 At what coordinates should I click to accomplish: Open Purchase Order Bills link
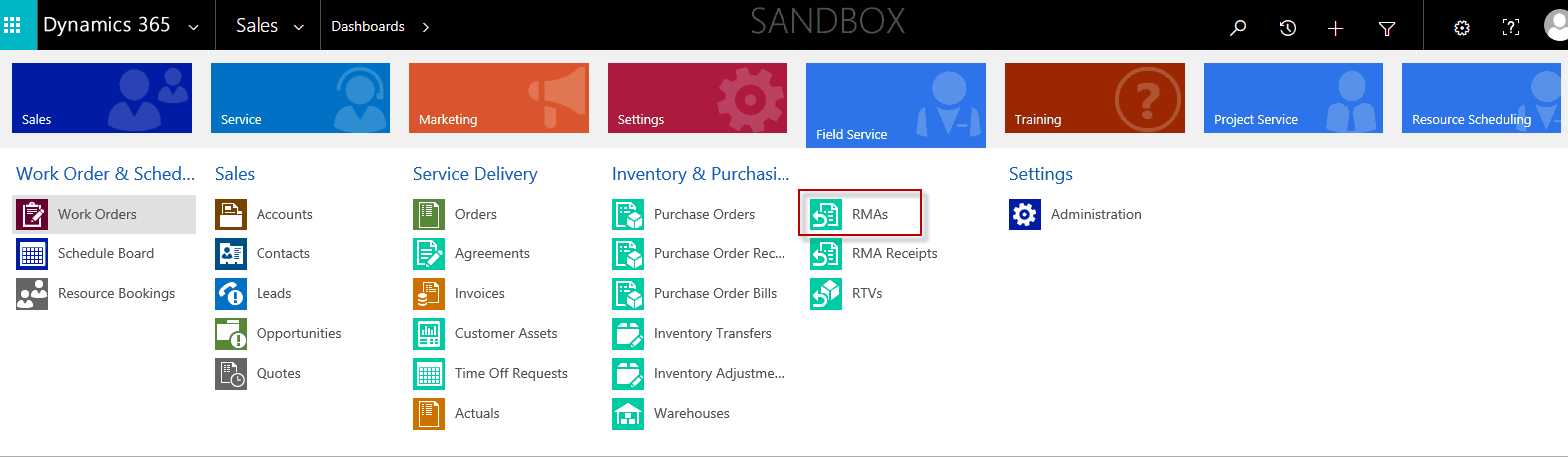(x=715, y=293)
